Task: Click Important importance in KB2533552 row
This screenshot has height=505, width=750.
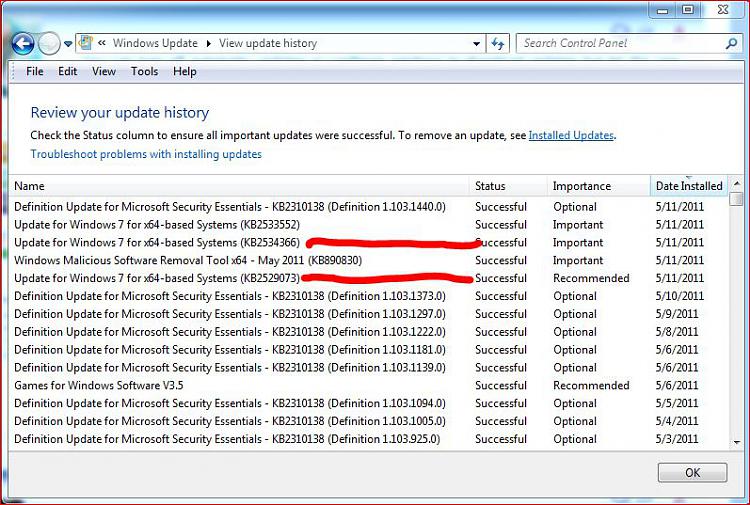Action: [578, 224]
